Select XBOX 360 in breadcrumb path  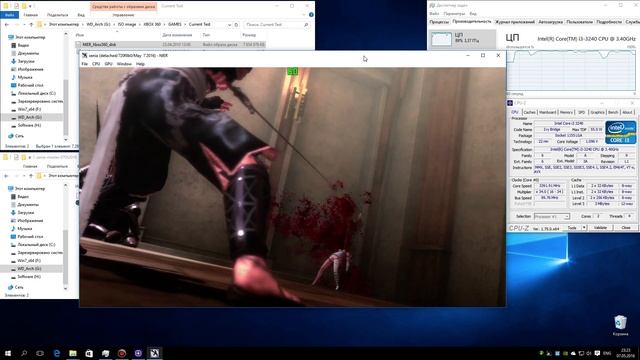[x=152, y=24]
